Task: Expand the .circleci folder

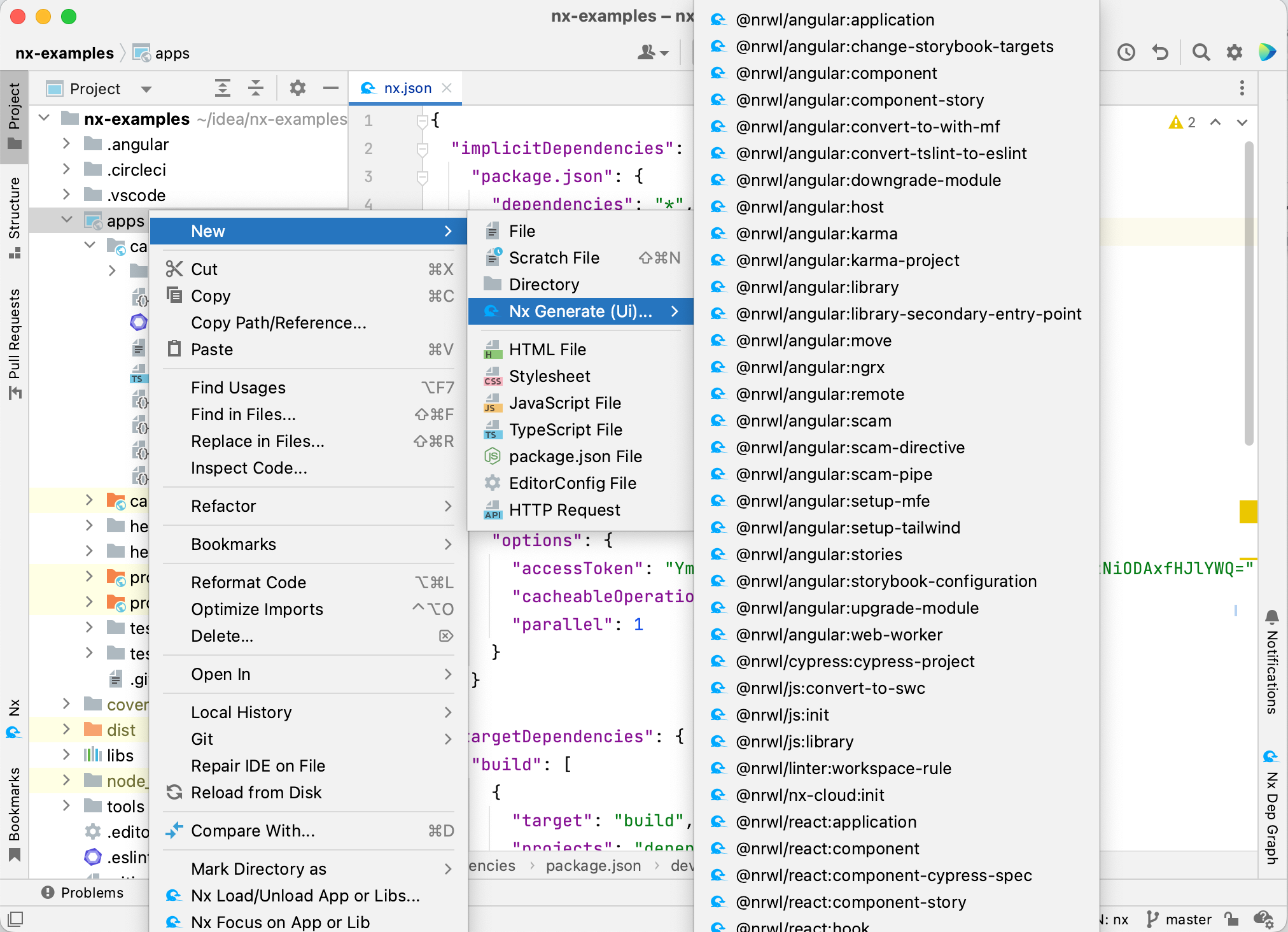Action: click(x=66, y=169)
